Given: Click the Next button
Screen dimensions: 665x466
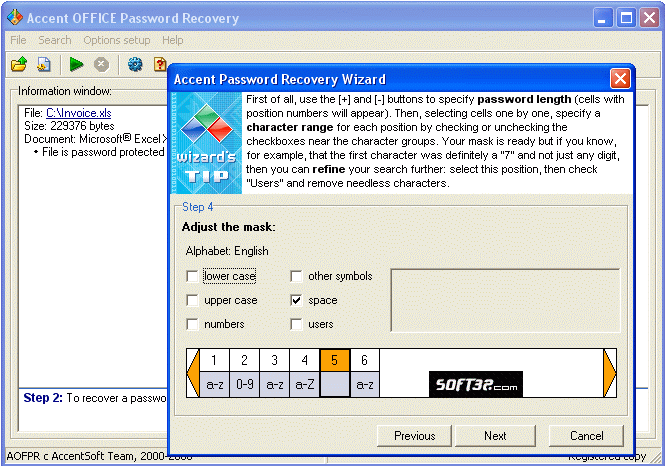Looking at the screenshot, I should pos(495,436).
